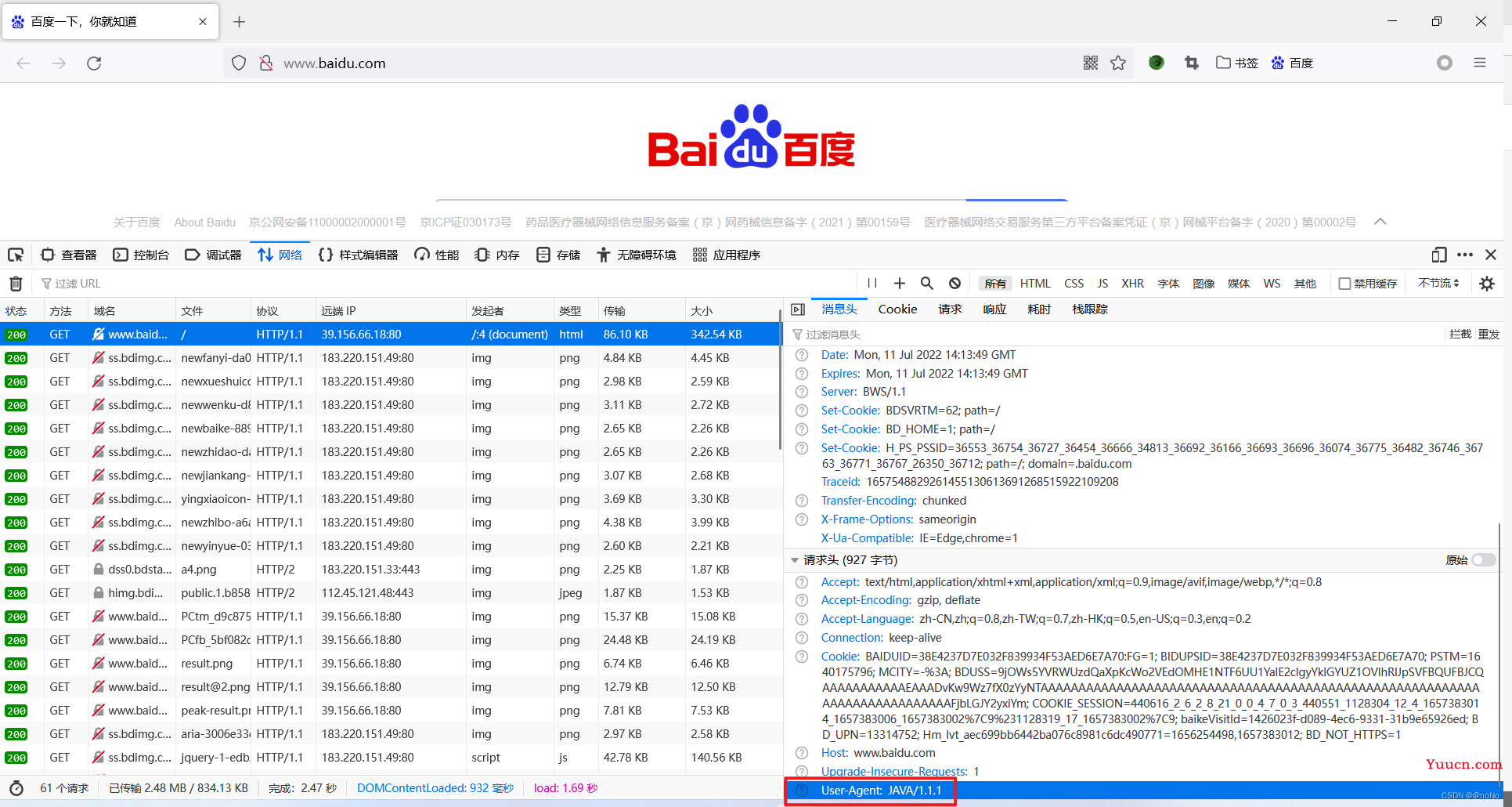This screenshot has width=1512, height=807.
Task: Sort by the Transferred (传输) column header
Action: (641, 311)
